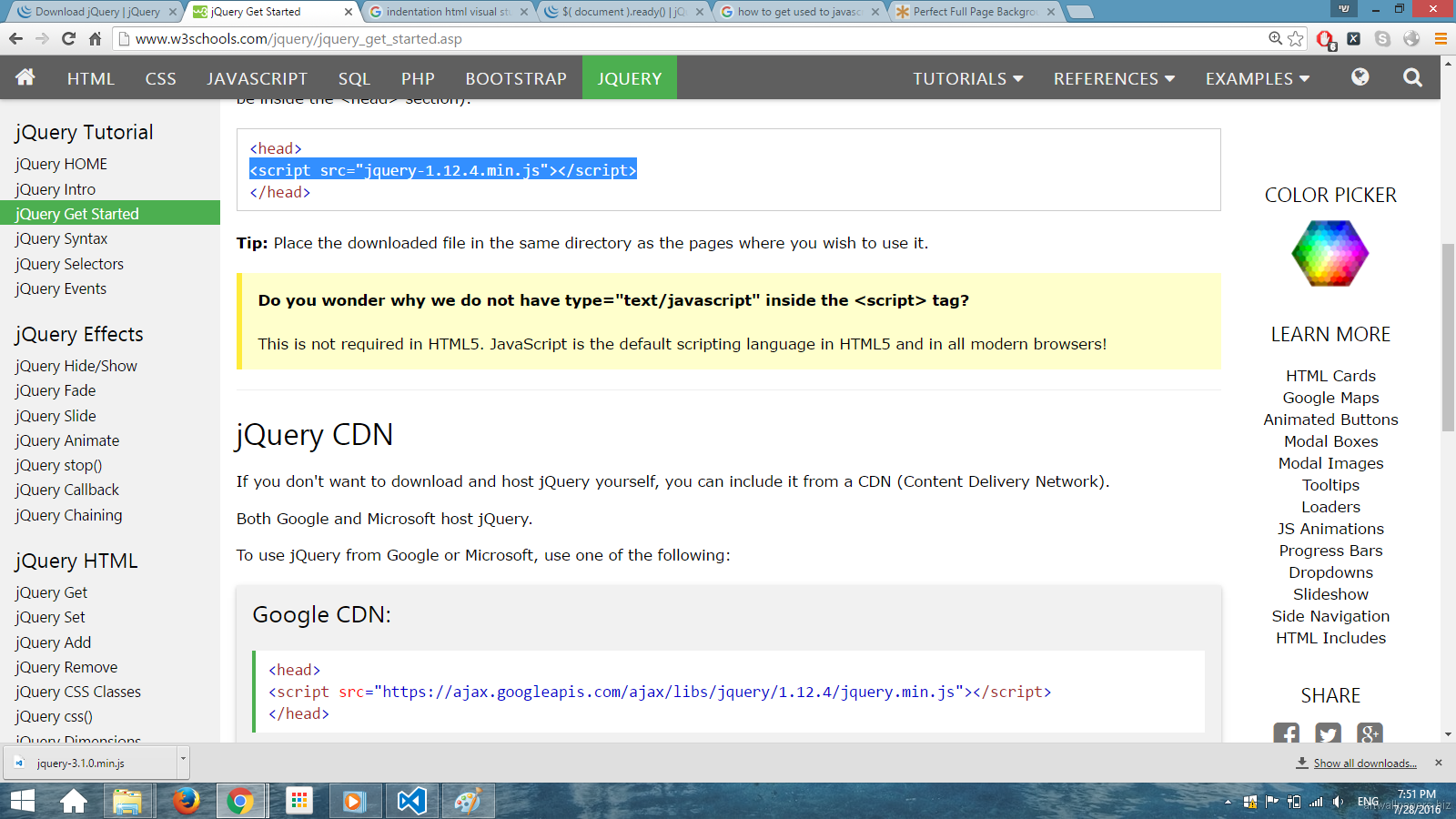Click the W3Schools home icon
This screenshot has width=1456, height=819.
[25, 77]
